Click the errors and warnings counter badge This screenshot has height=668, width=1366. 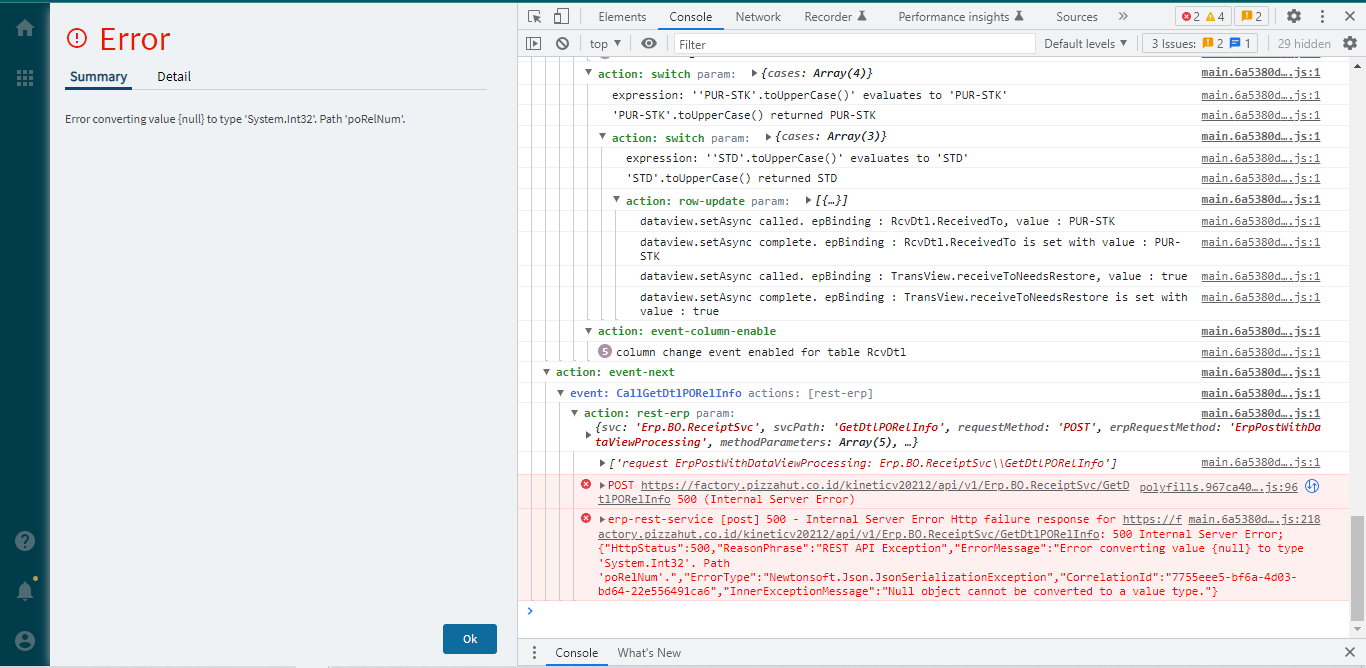coord(1203,16)
